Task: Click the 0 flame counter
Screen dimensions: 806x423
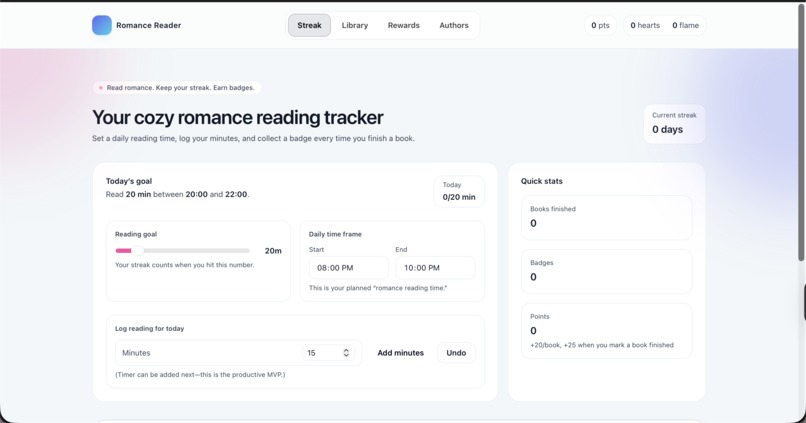Action: pyautogui.click(x=686, y=25)
